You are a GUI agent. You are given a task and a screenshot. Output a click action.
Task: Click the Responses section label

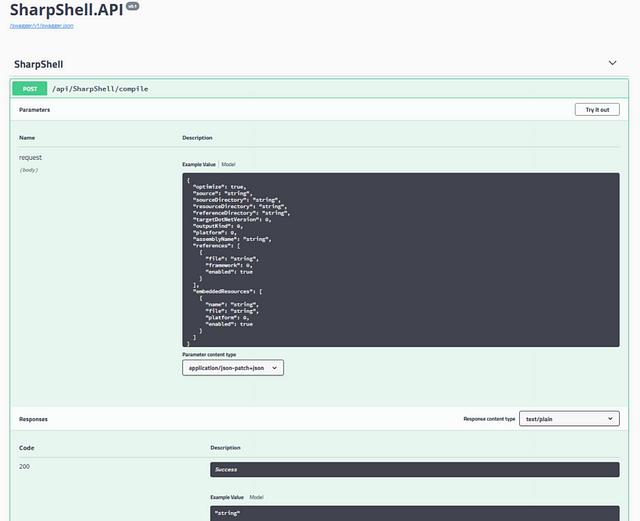pos(33,419)
